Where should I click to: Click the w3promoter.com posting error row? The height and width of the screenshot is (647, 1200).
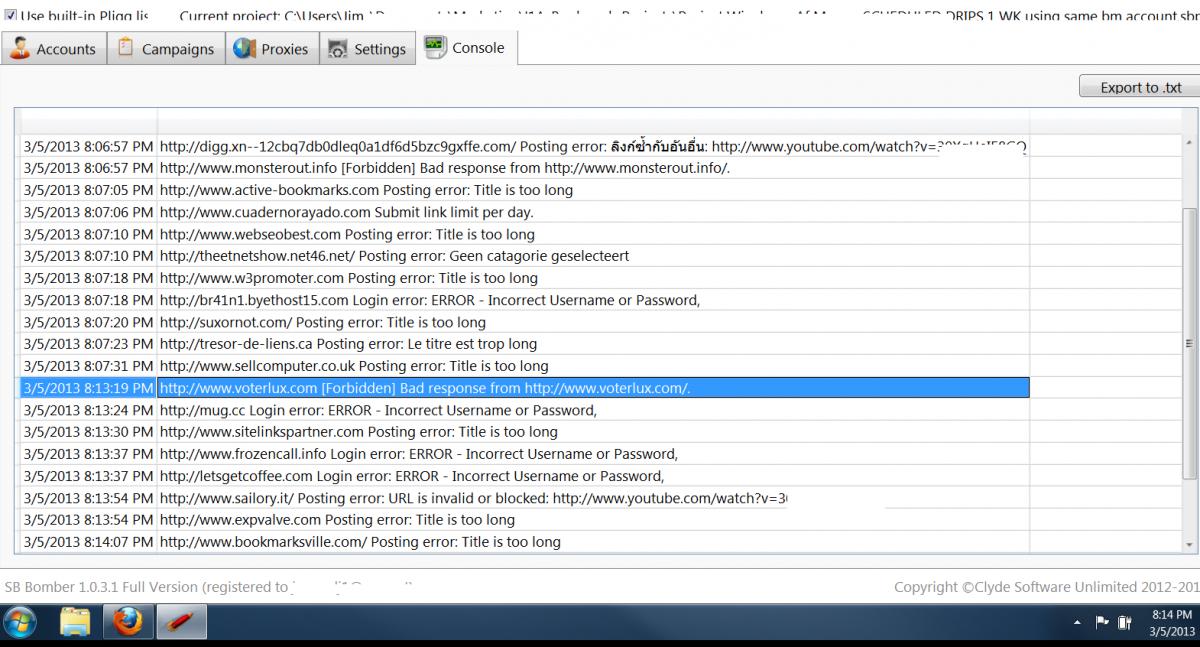click(x=525, y=278)
